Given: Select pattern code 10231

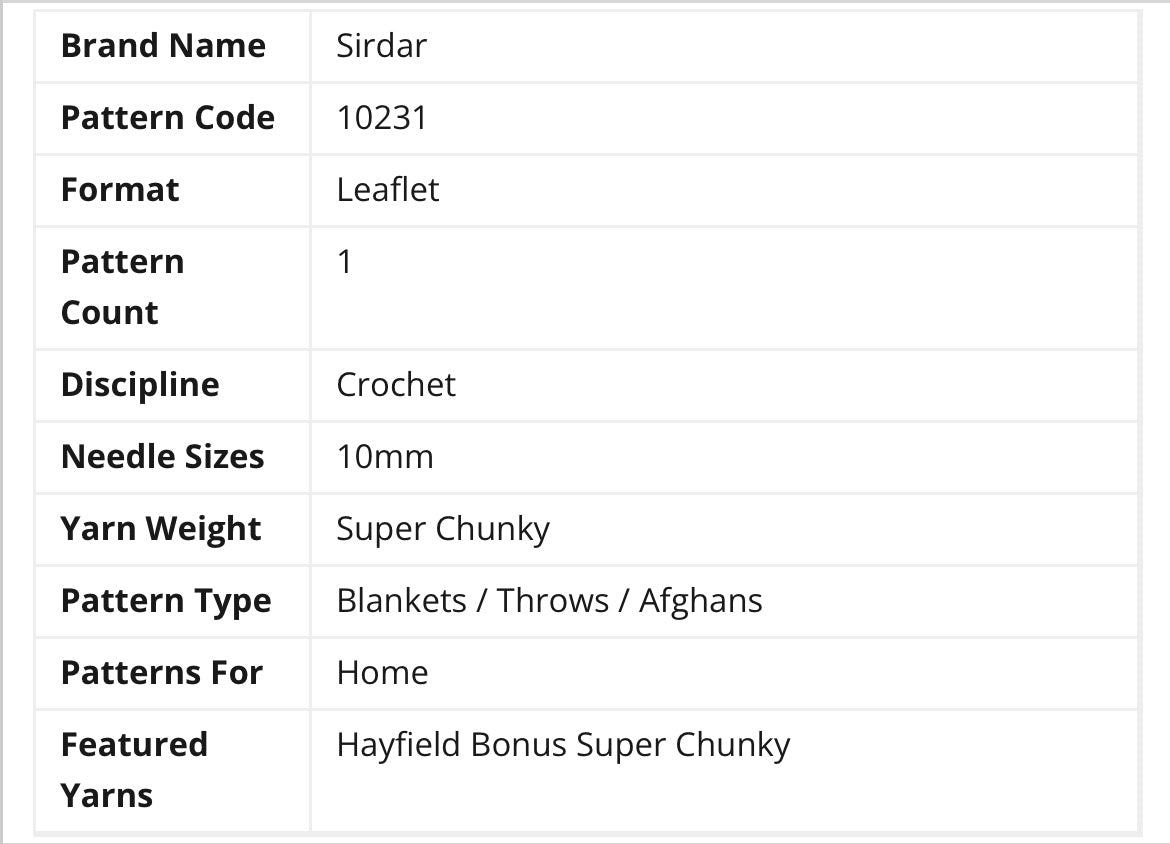Looking at the screenshot, I should (382, 118).
